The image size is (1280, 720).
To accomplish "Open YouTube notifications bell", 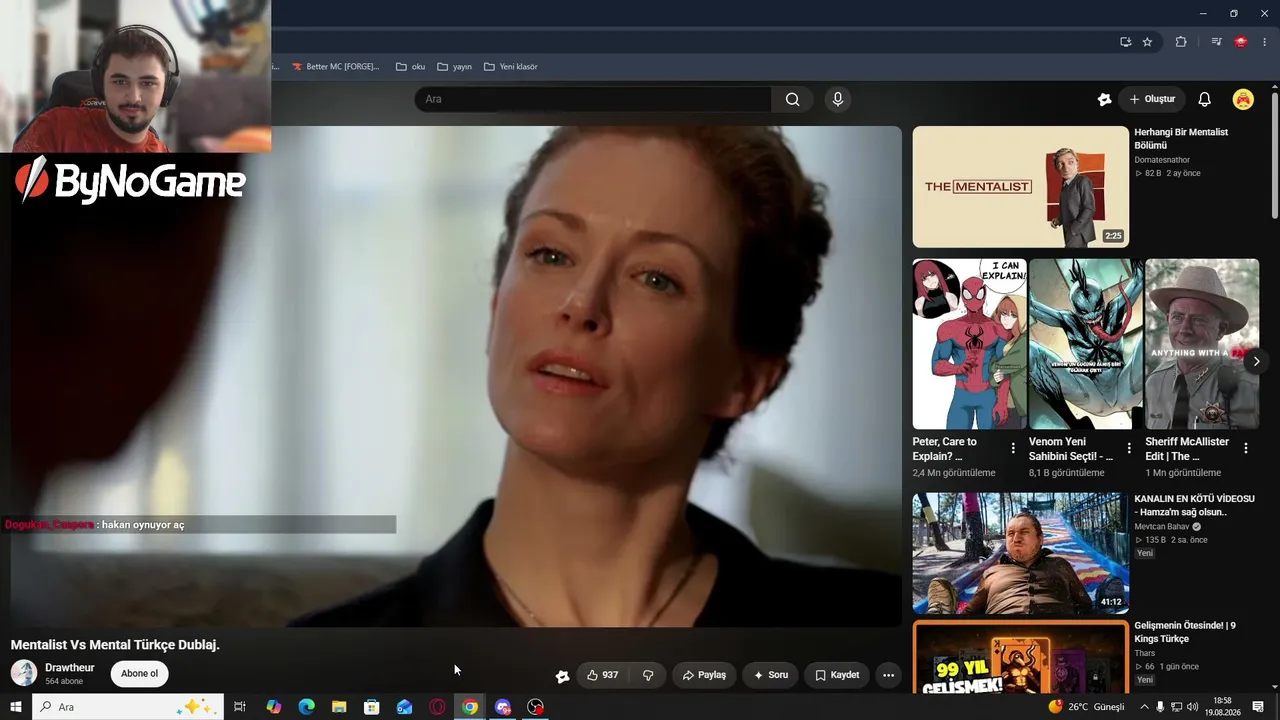I will [x=1204, y=99].
